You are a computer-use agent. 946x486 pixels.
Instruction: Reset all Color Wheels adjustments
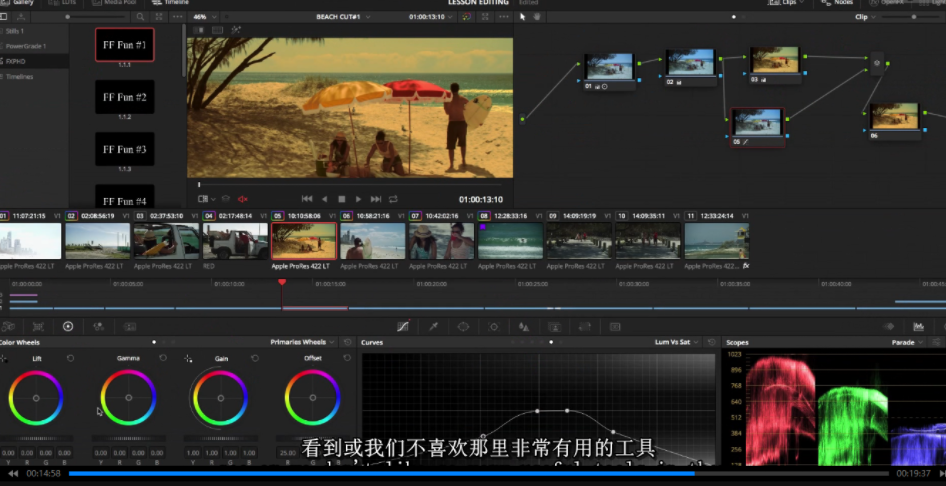[x=348, y=342]
